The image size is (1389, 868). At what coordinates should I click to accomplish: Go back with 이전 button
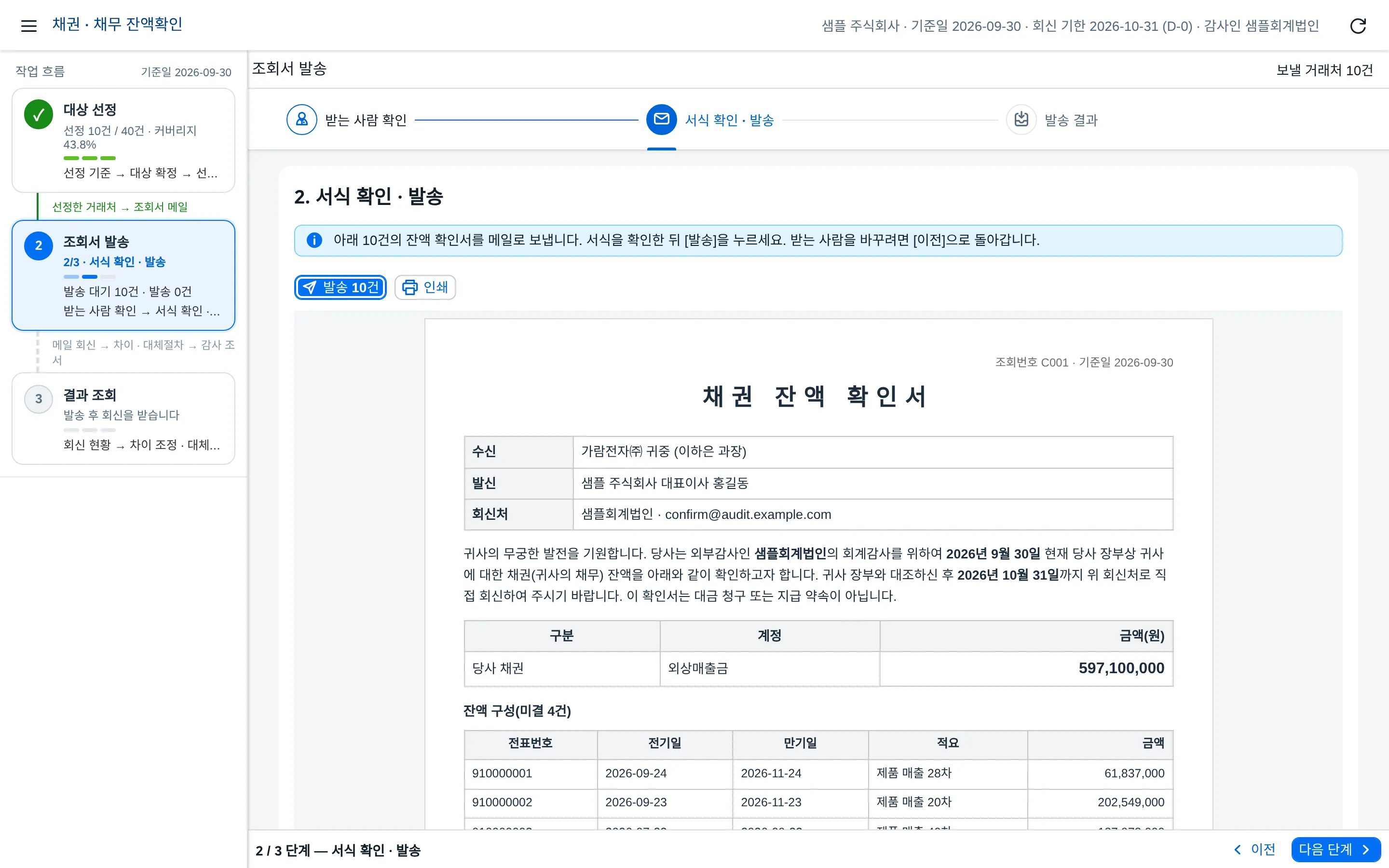[1254, 849]
